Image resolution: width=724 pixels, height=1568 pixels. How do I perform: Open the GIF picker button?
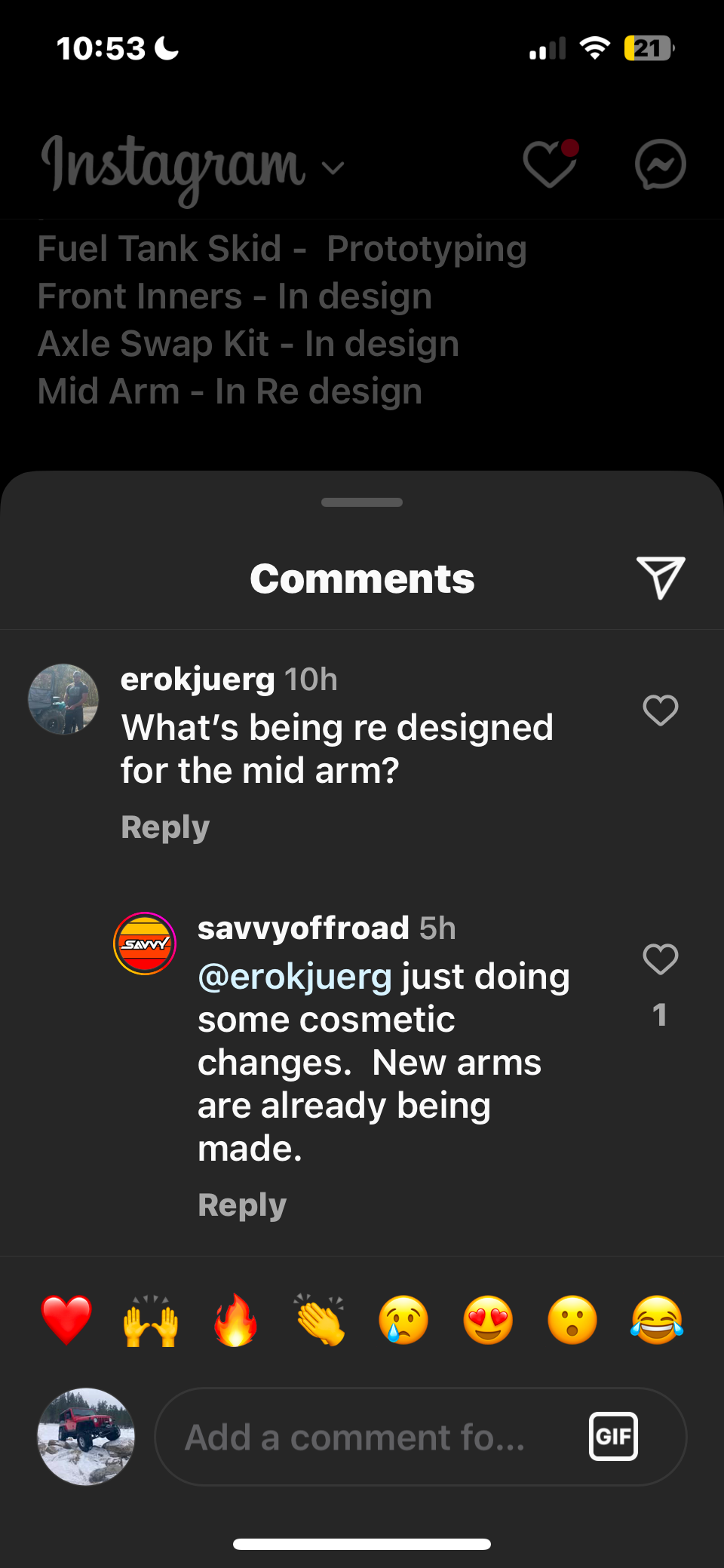pyautogui.click(x=613, y=1436)
